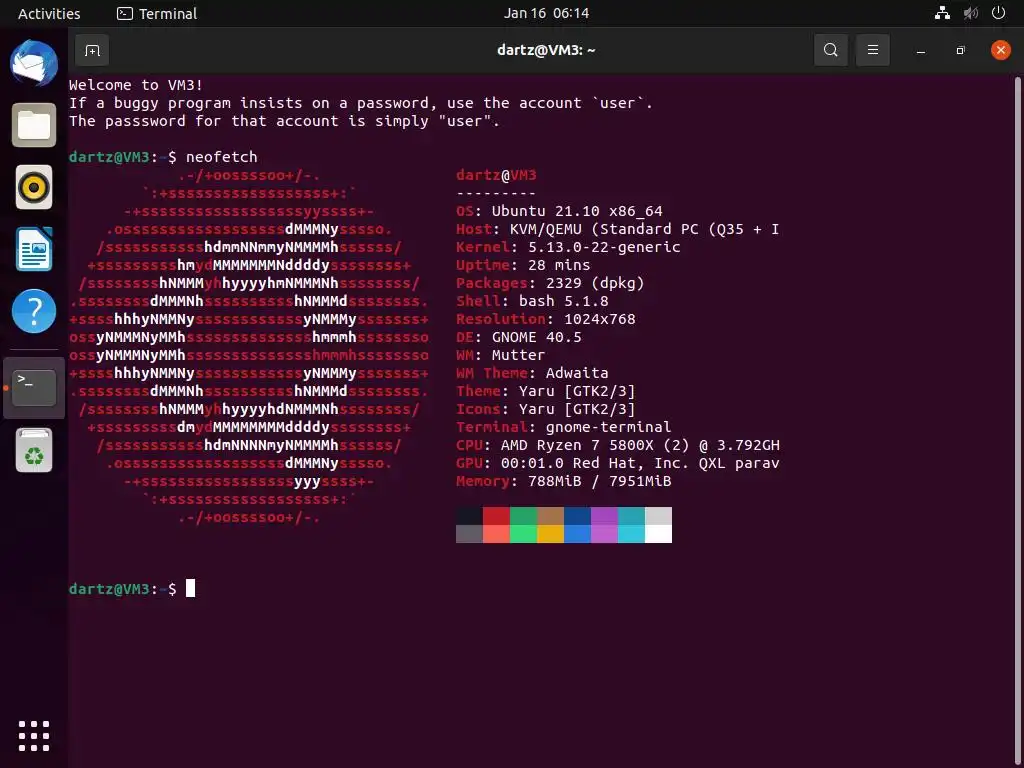Click the cursor at the bottom shell prompt
This screenshot has width=1024, height=768.
pyautogui.click(x=190, y=588)
